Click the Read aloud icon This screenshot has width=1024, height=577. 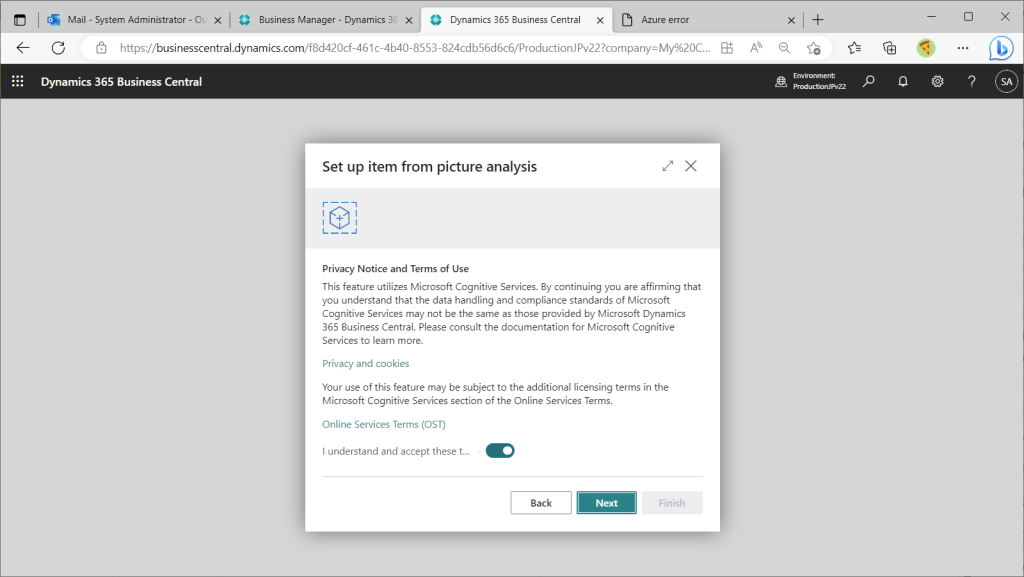point(756,48)
